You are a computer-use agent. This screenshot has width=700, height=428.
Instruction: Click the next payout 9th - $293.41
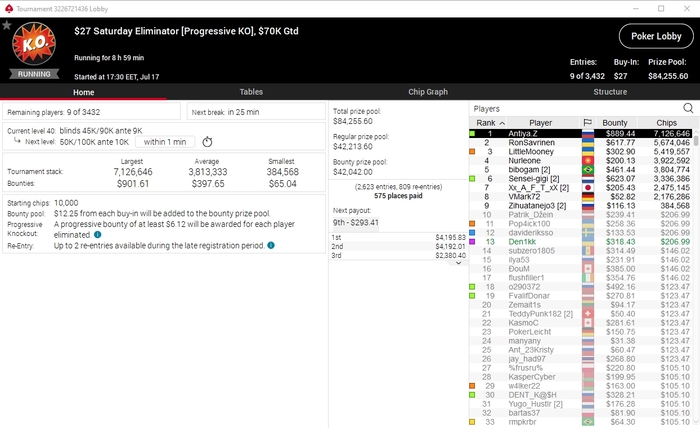355,222
